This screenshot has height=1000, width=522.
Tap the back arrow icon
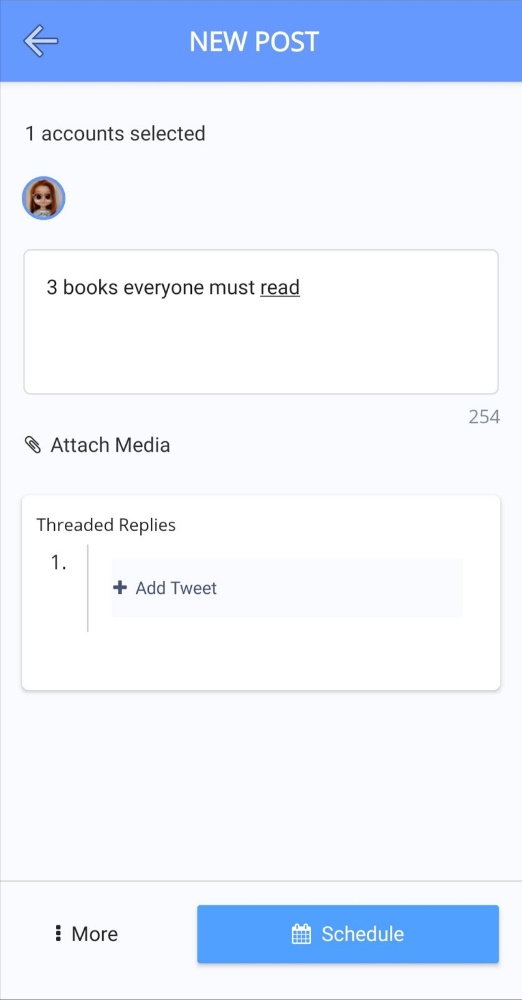(41, 41)
